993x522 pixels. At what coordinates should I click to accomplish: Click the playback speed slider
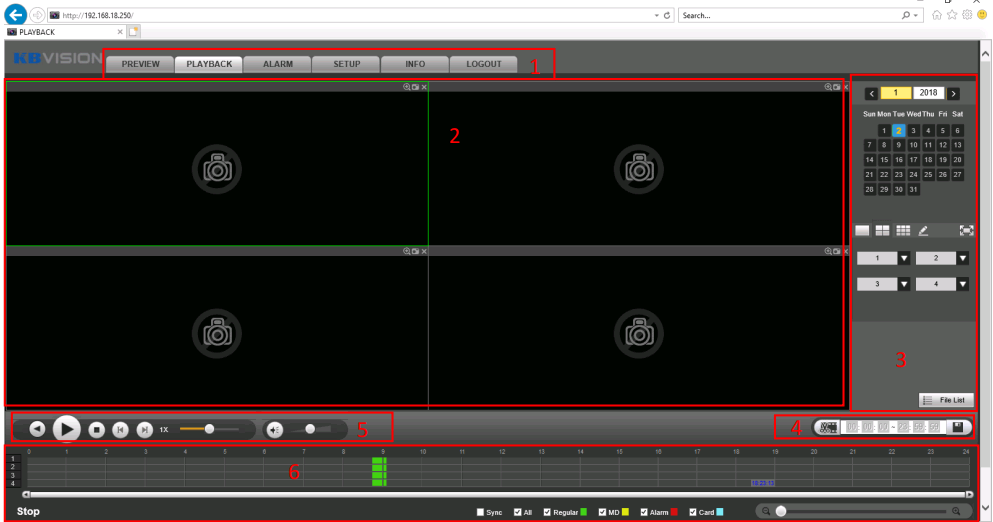pos(209,429)
